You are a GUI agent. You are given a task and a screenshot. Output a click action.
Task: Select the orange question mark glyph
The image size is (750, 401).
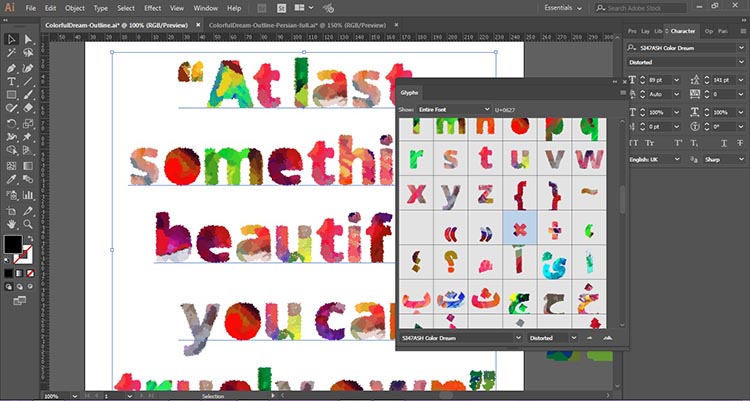coord(451,262)
